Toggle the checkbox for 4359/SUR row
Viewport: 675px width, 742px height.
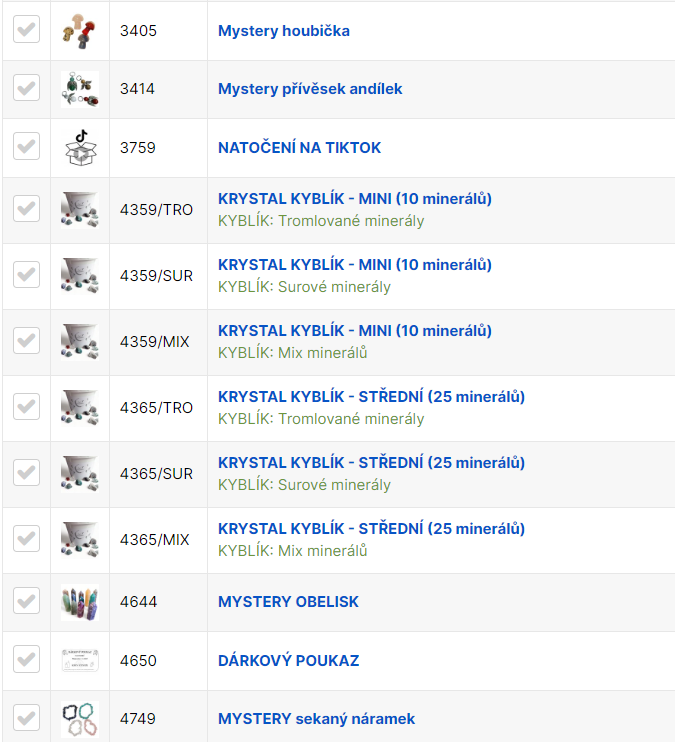coord(26,274)
